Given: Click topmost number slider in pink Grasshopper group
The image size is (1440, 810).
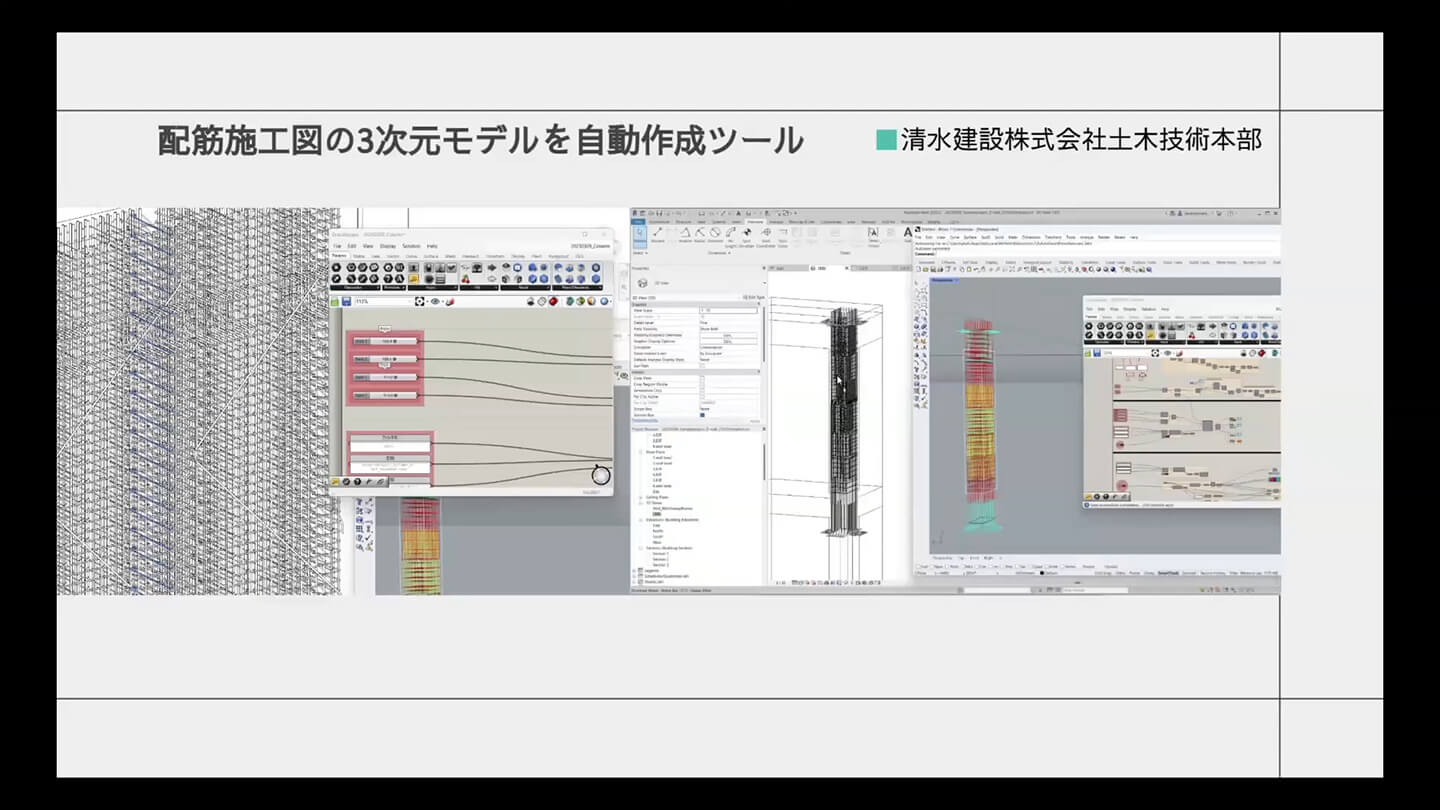Looking at the screenshot, I should 385,341.
